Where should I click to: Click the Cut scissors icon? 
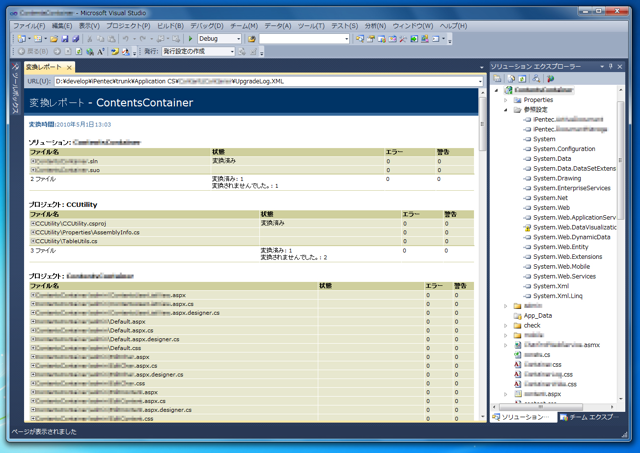(89, 39)
